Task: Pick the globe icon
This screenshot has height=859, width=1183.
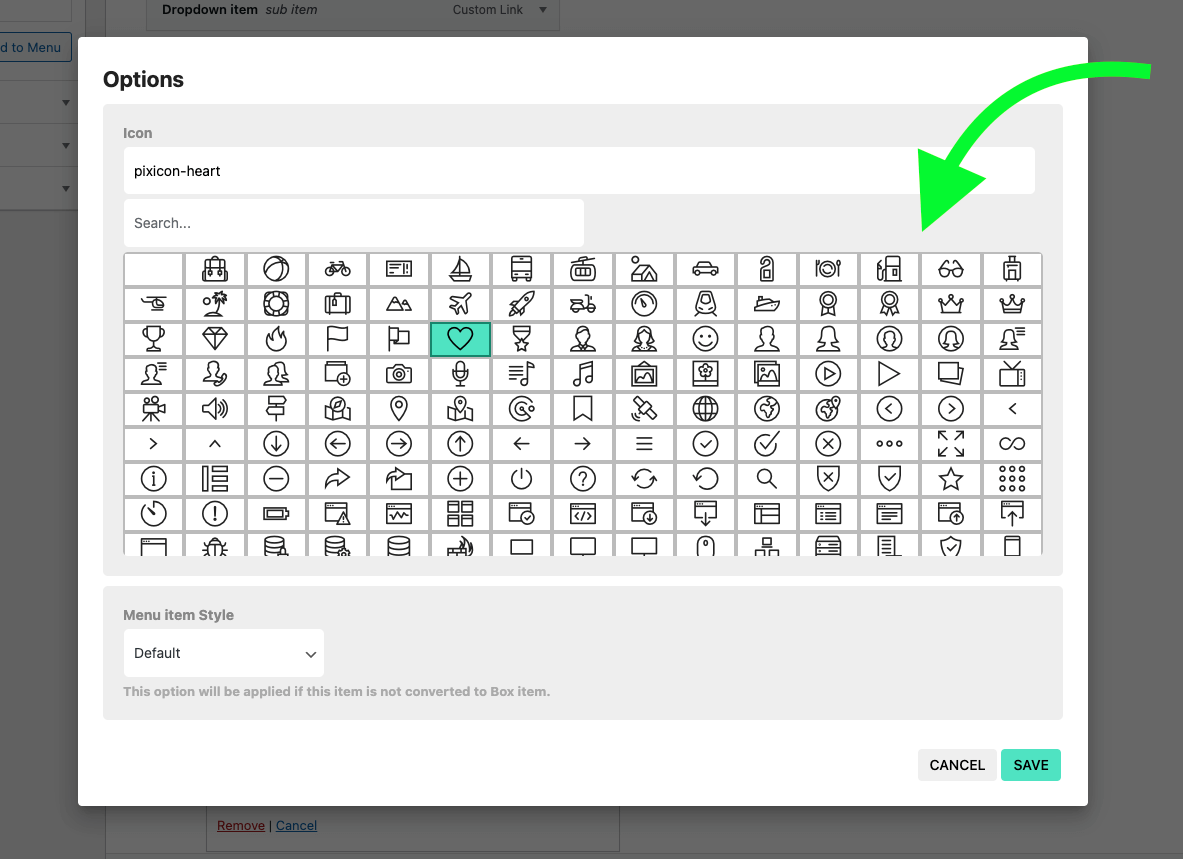Action: 705,409
